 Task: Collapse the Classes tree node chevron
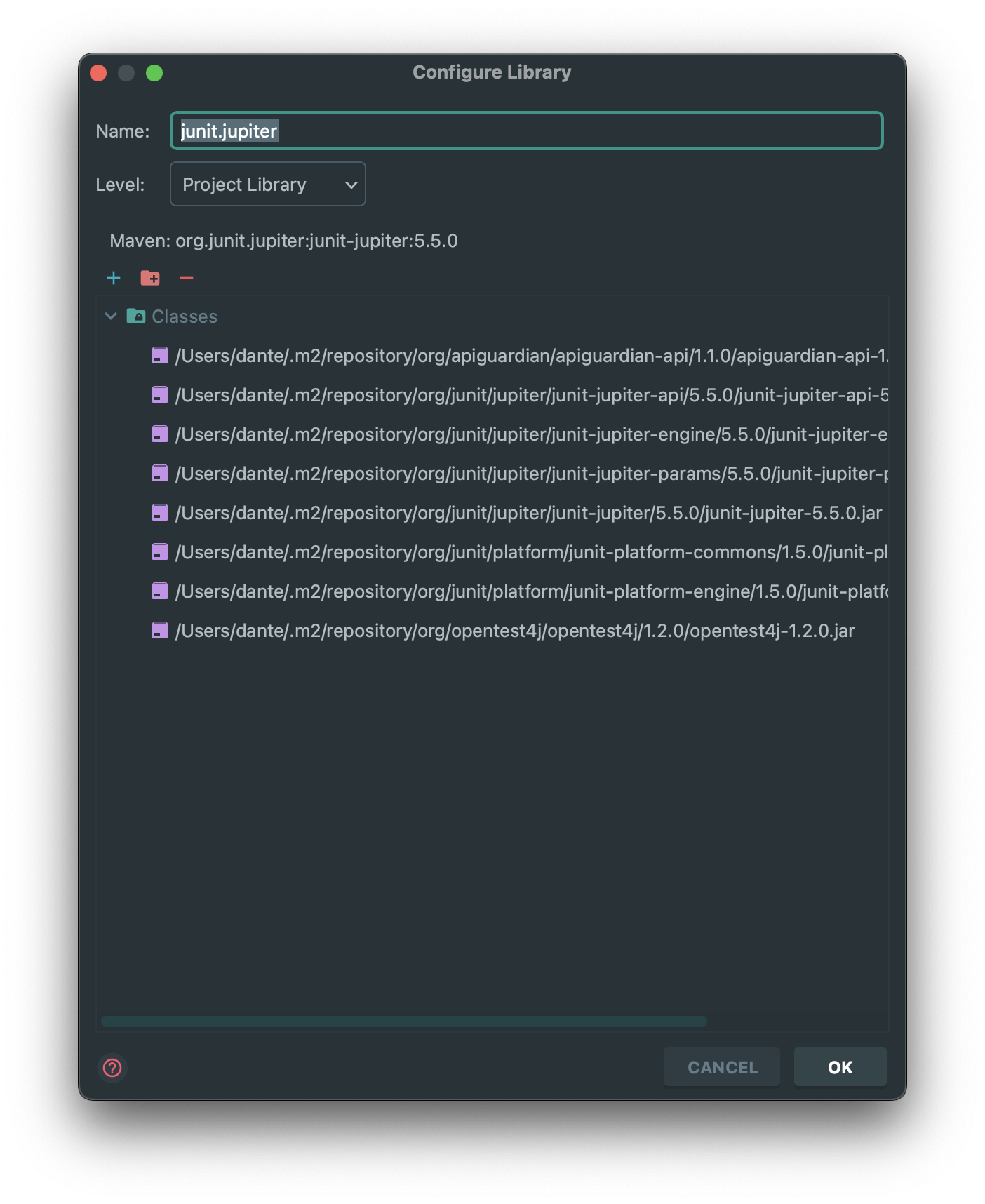pos(111,316)
